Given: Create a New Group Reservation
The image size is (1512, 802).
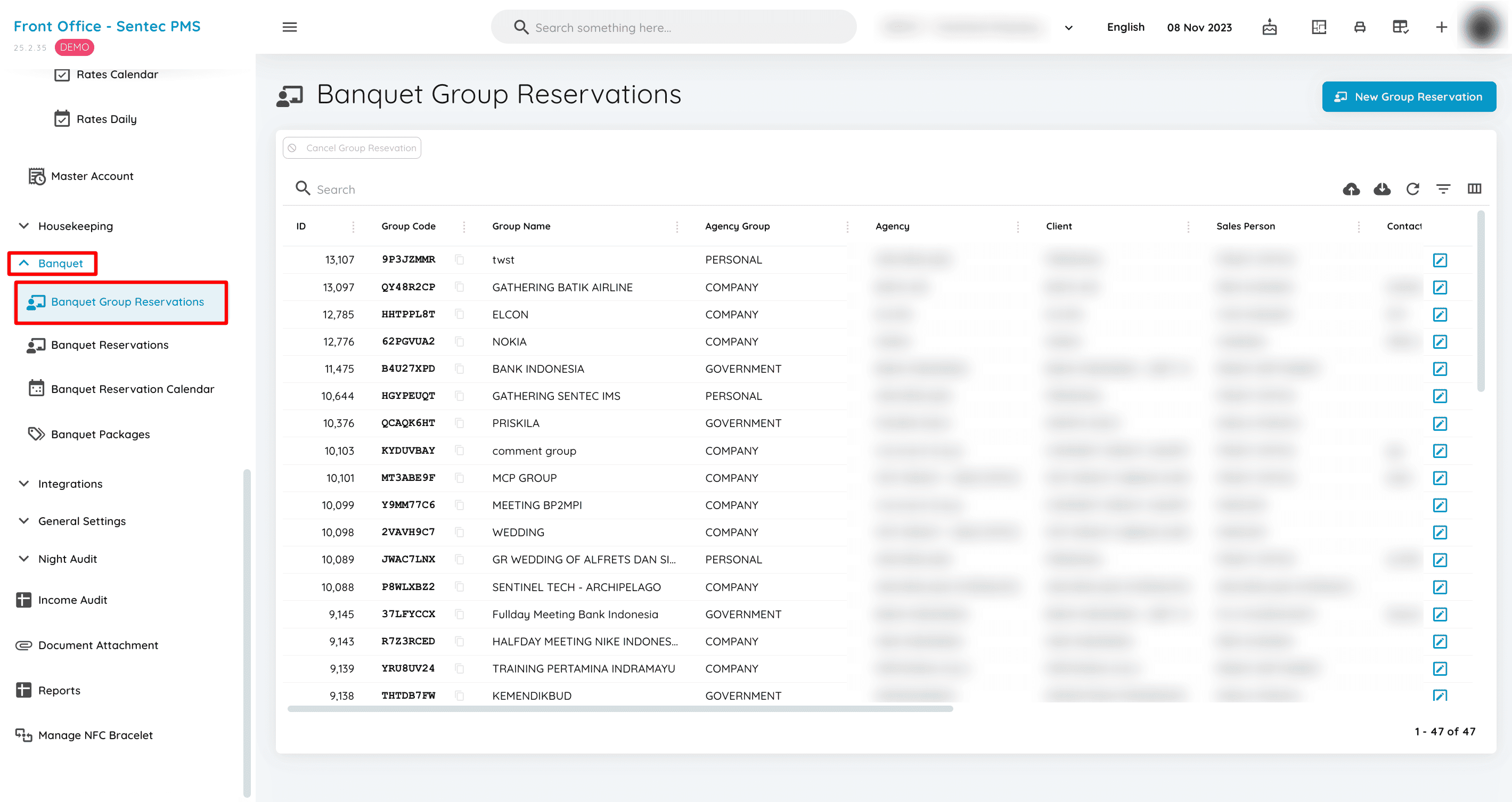Looking at the screenshot, I should (1409, 97).
